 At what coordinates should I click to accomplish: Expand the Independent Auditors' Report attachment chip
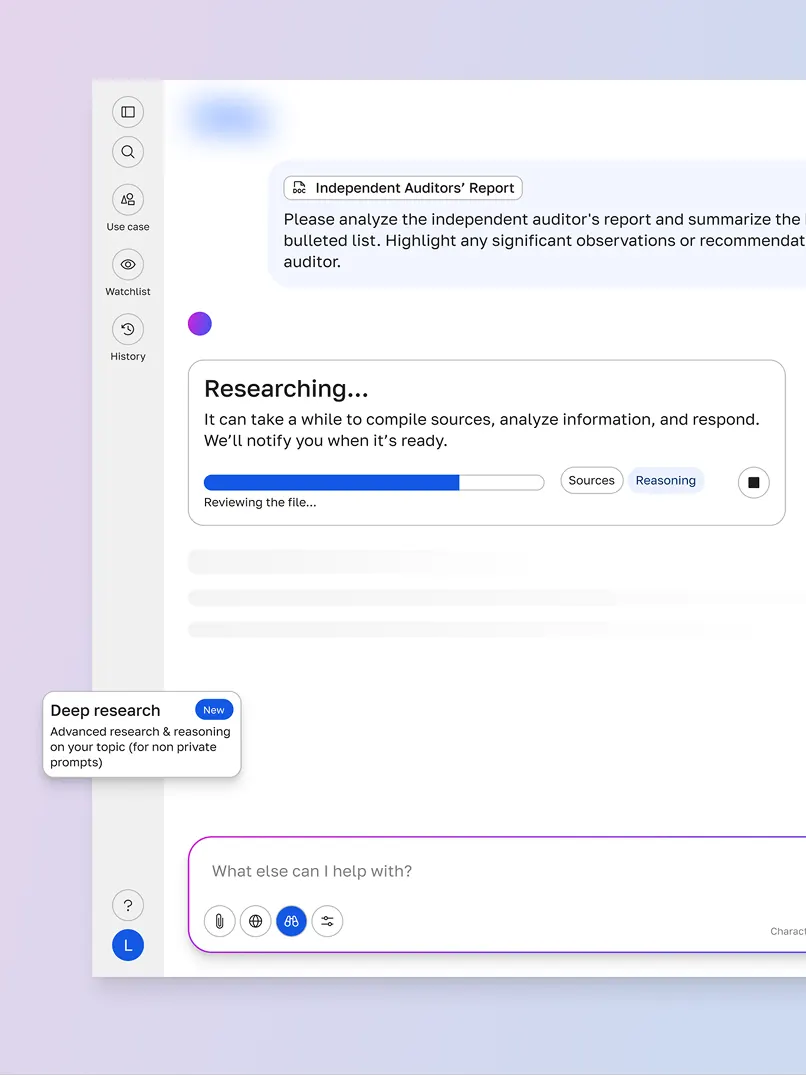pyautogui.click(x=402, y=187)
